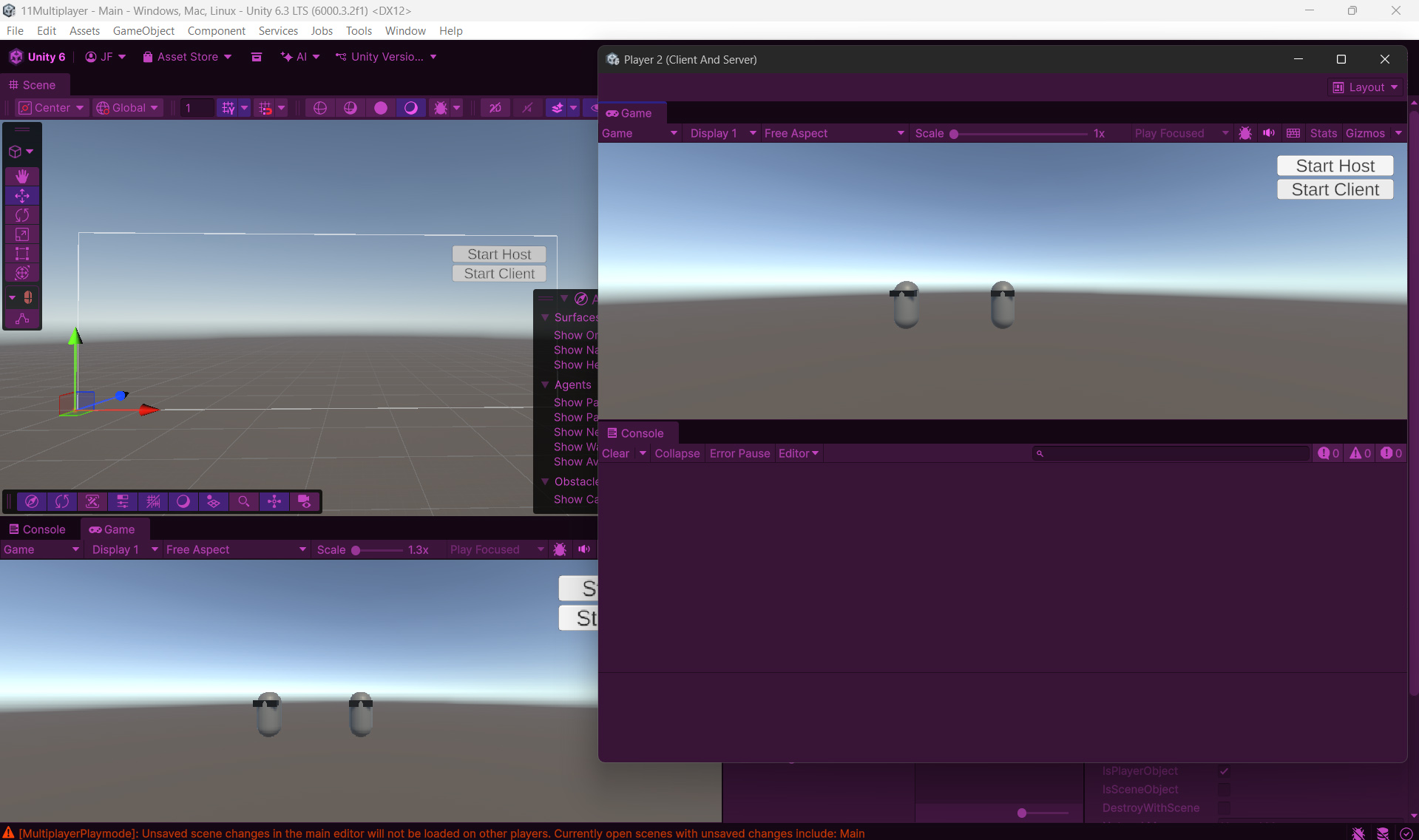This screenshot has width=1419, height=840.
Task: Select the Scale tool in Scene toolbar
Action: [x=22, y=234]
